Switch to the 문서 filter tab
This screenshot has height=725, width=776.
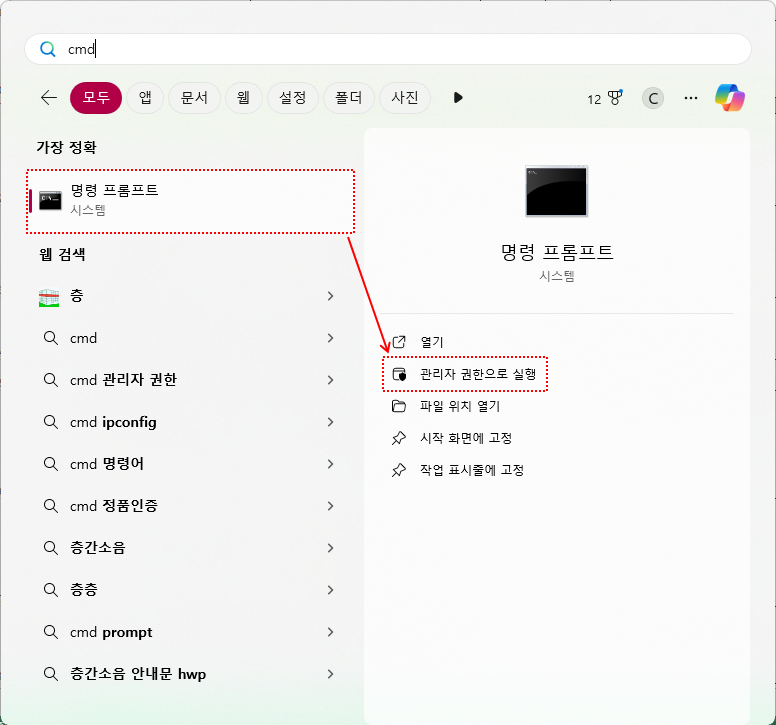(x=194, y=97)
